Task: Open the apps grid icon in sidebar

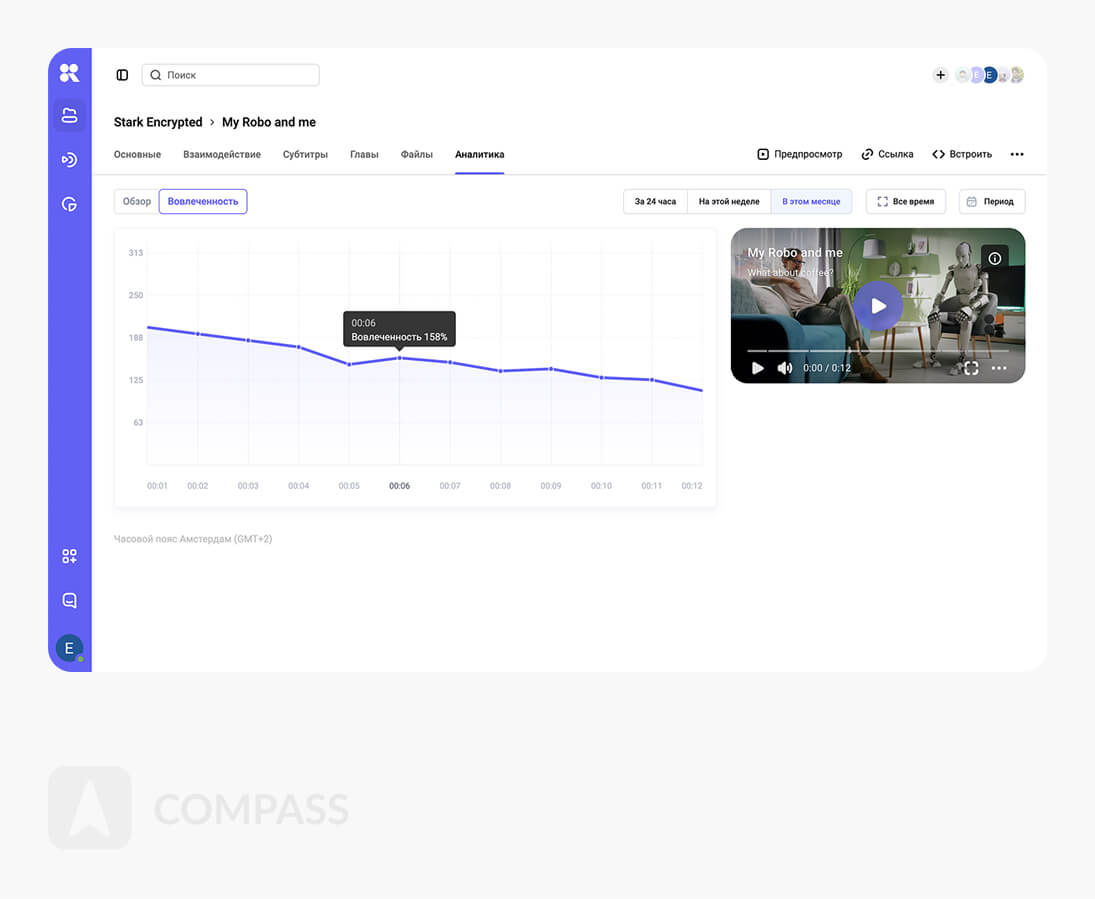Action: [69, 556]
